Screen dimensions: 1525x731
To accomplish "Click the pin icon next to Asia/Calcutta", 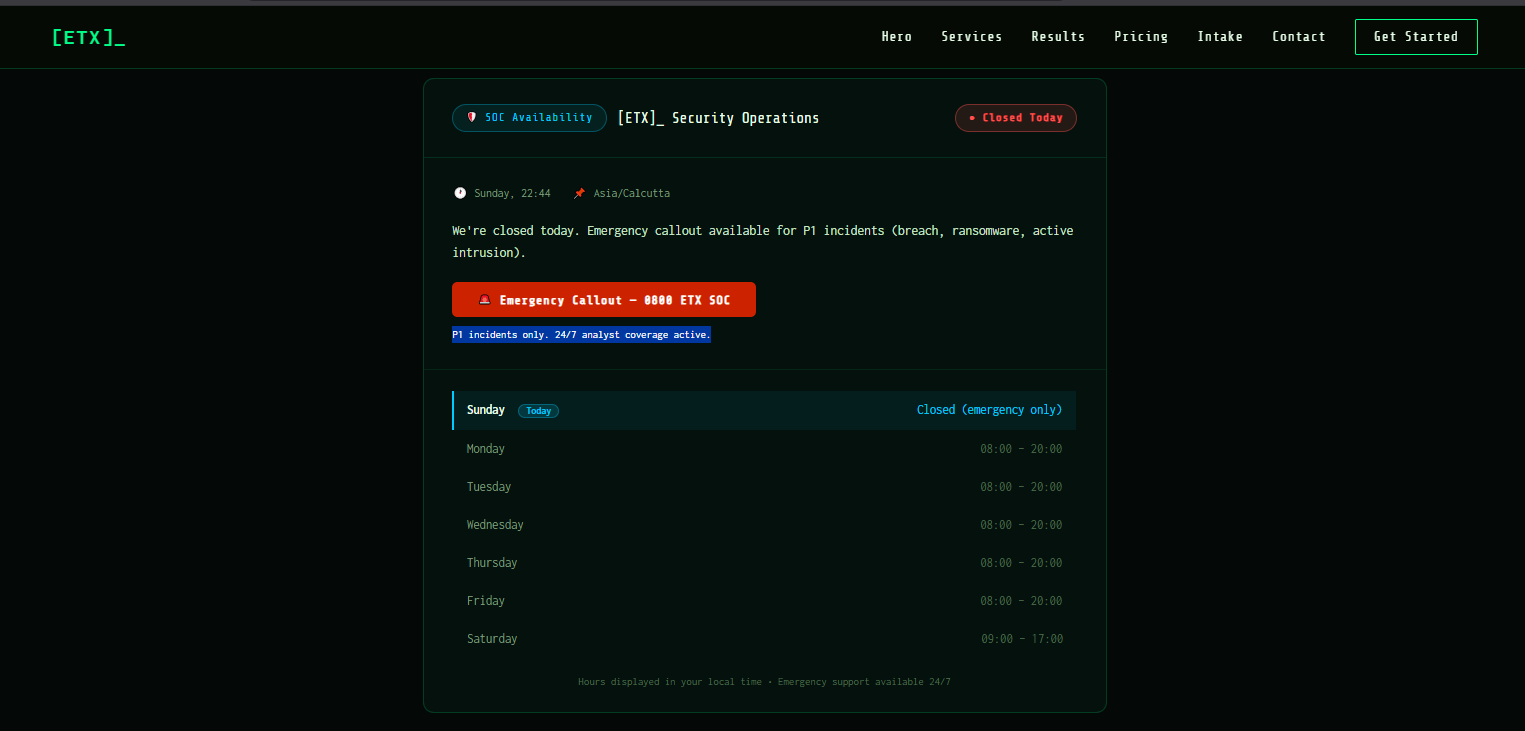I will [579, 193].
